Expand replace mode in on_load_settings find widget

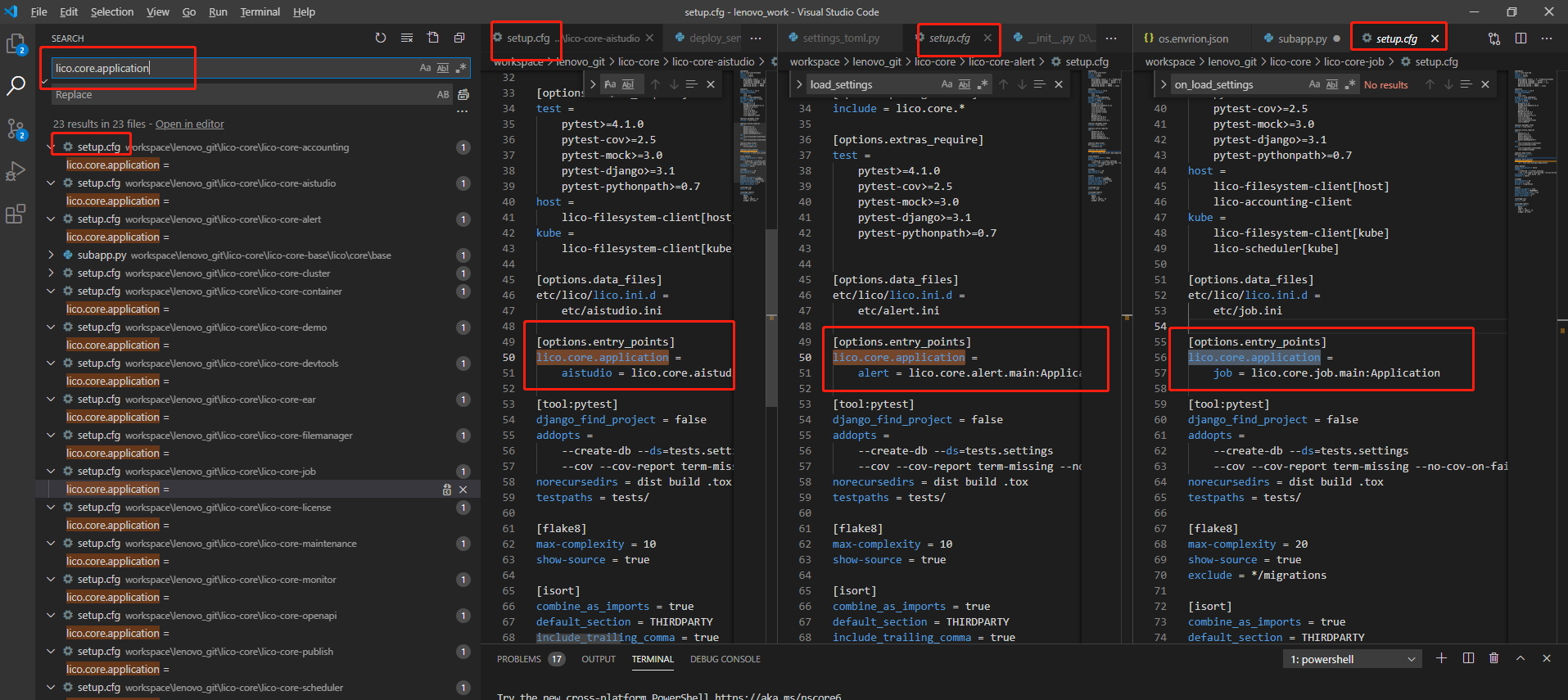point(1164,84)
